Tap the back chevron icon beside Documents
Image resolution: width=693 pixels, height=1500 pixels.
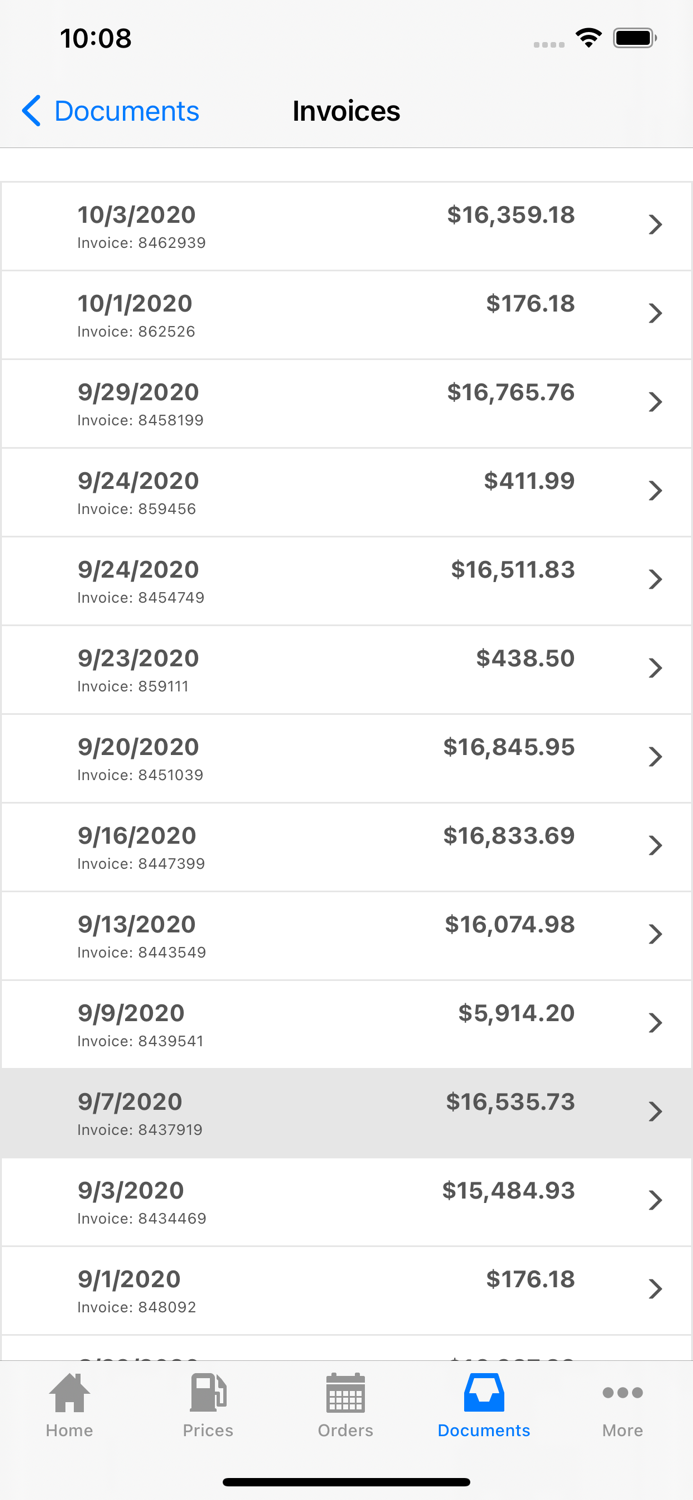pyautogui.click(x=32, y=111)
